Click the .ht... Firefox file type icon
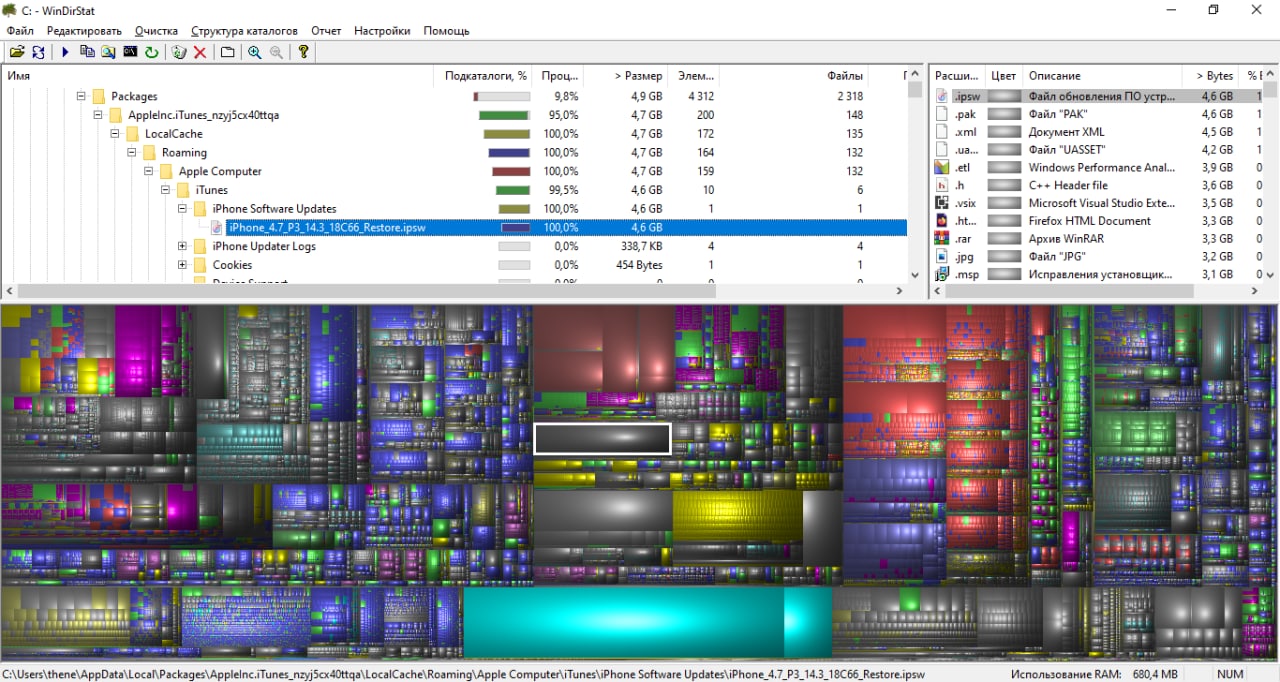This screenshot has width=1280, height=682. click(x=941, y=221)
